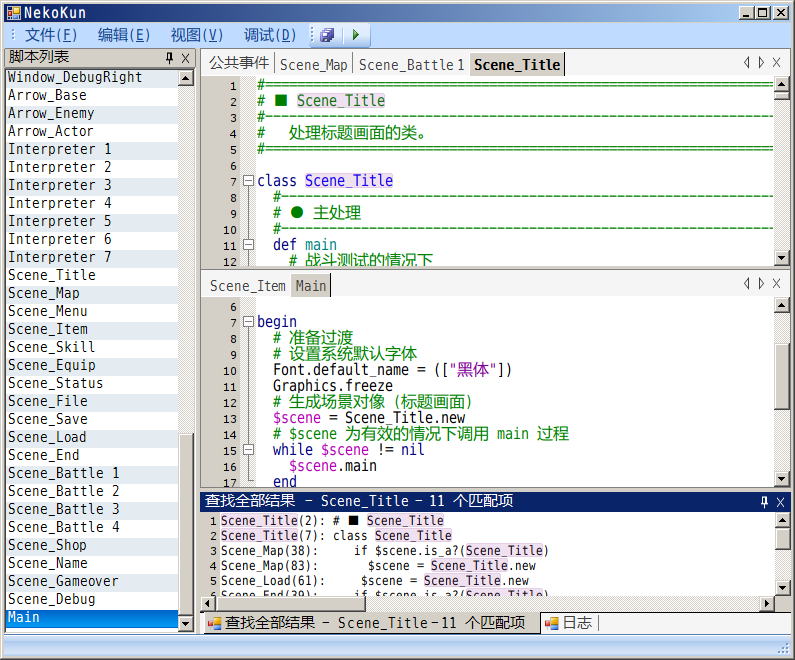Click top editor scrollbar down arrow

(x=781, y=258)
